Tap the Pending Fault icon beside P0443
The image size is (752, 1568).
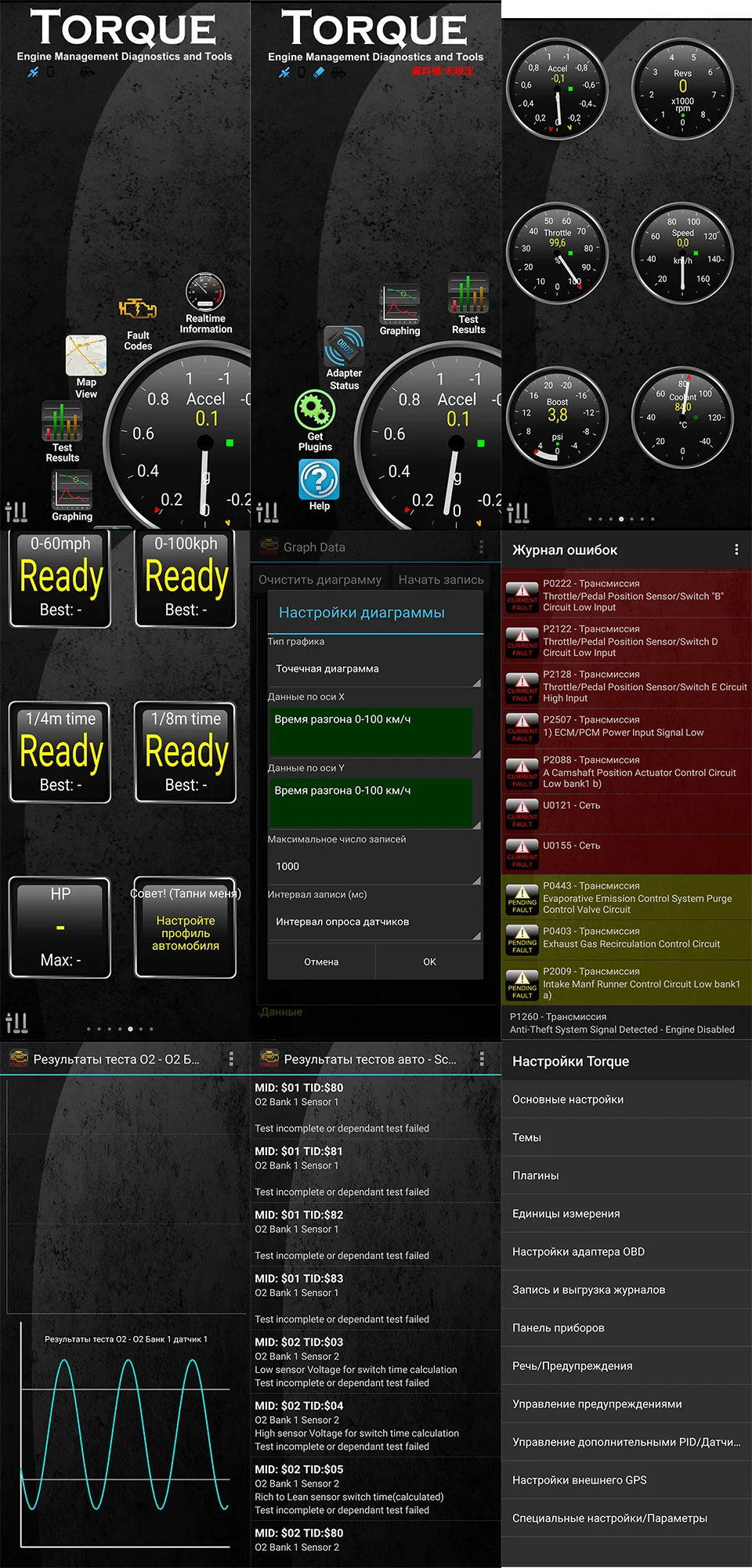[522, 900]
